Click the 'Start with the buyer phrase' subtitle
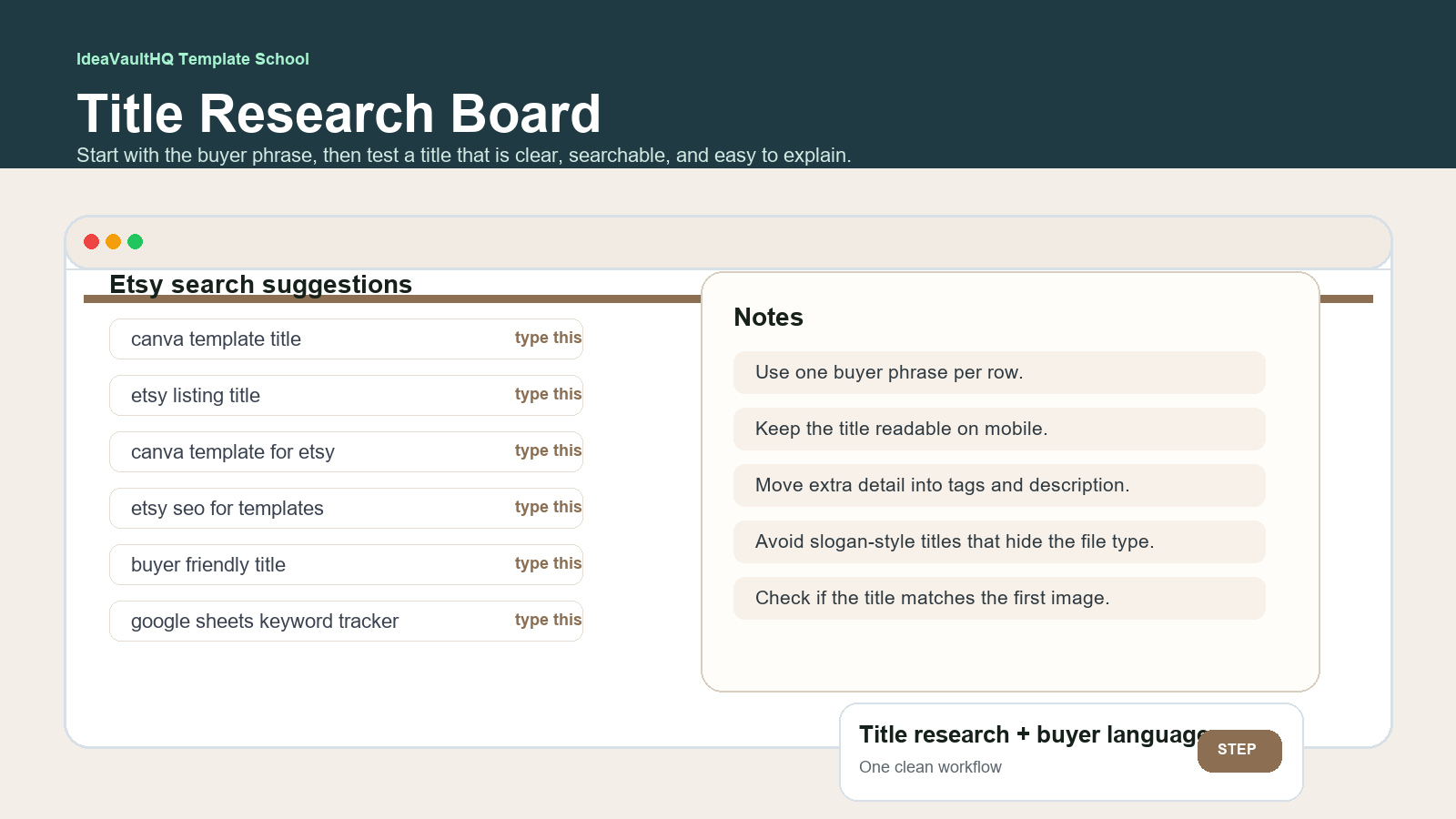 click(x=464, y=155)
